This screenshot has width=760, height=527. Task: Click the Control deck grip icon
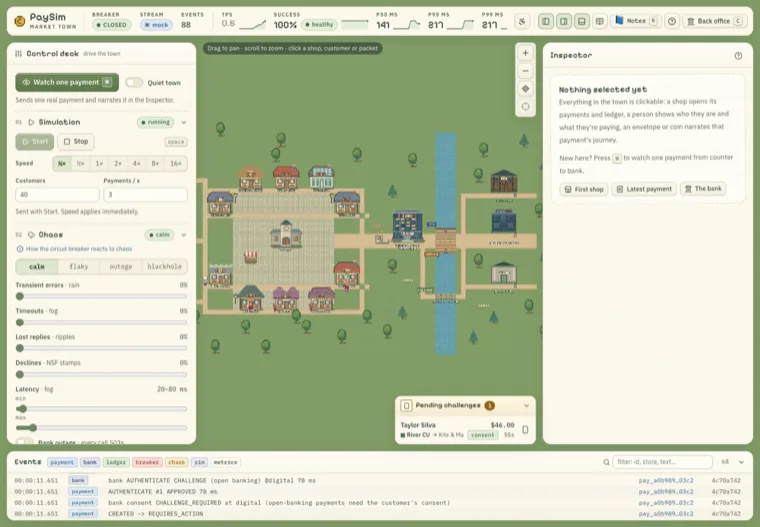coord(18,53)
